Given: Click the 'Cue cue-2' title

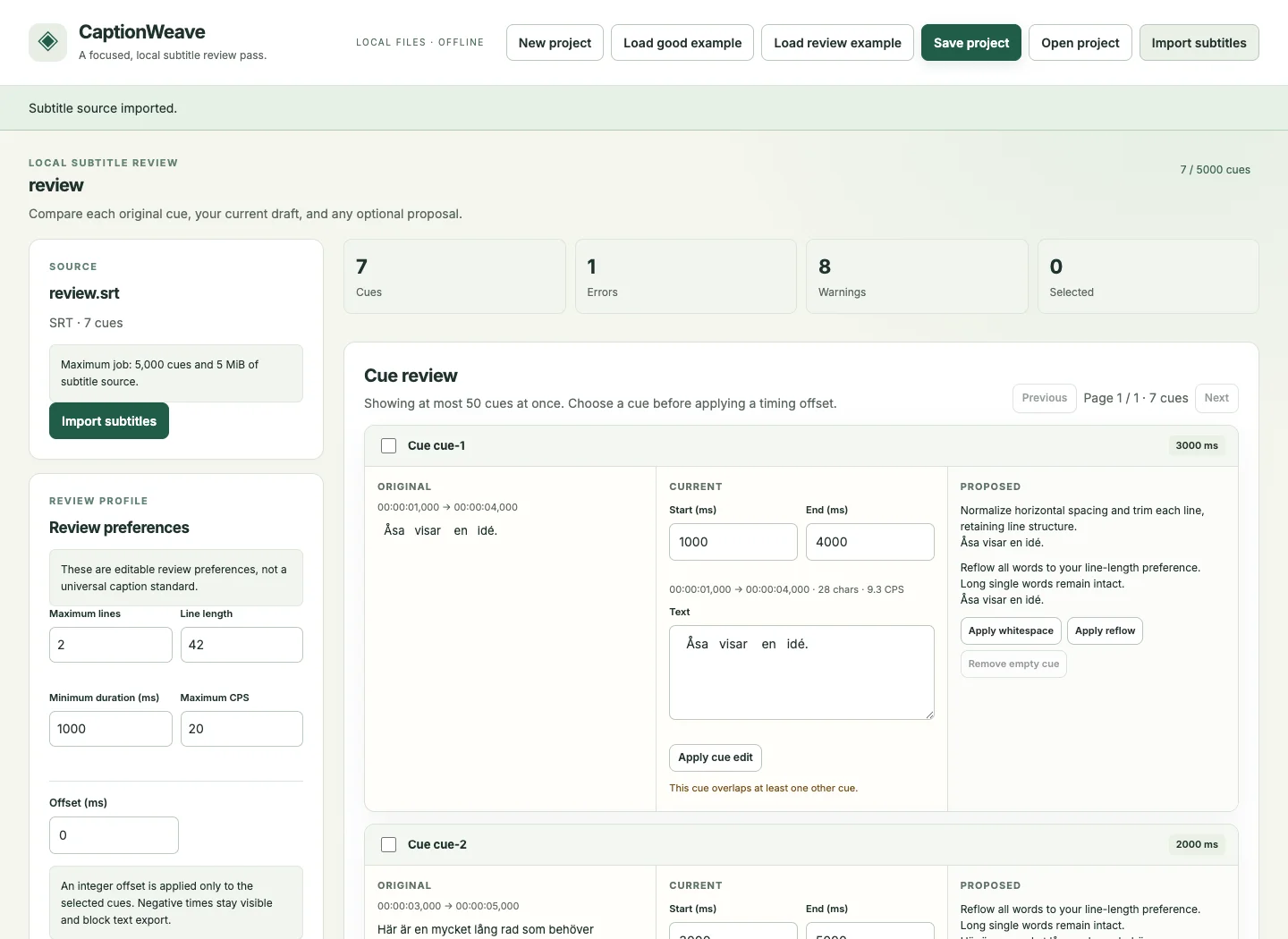Looking at the screenshot, I should point(437,844).
